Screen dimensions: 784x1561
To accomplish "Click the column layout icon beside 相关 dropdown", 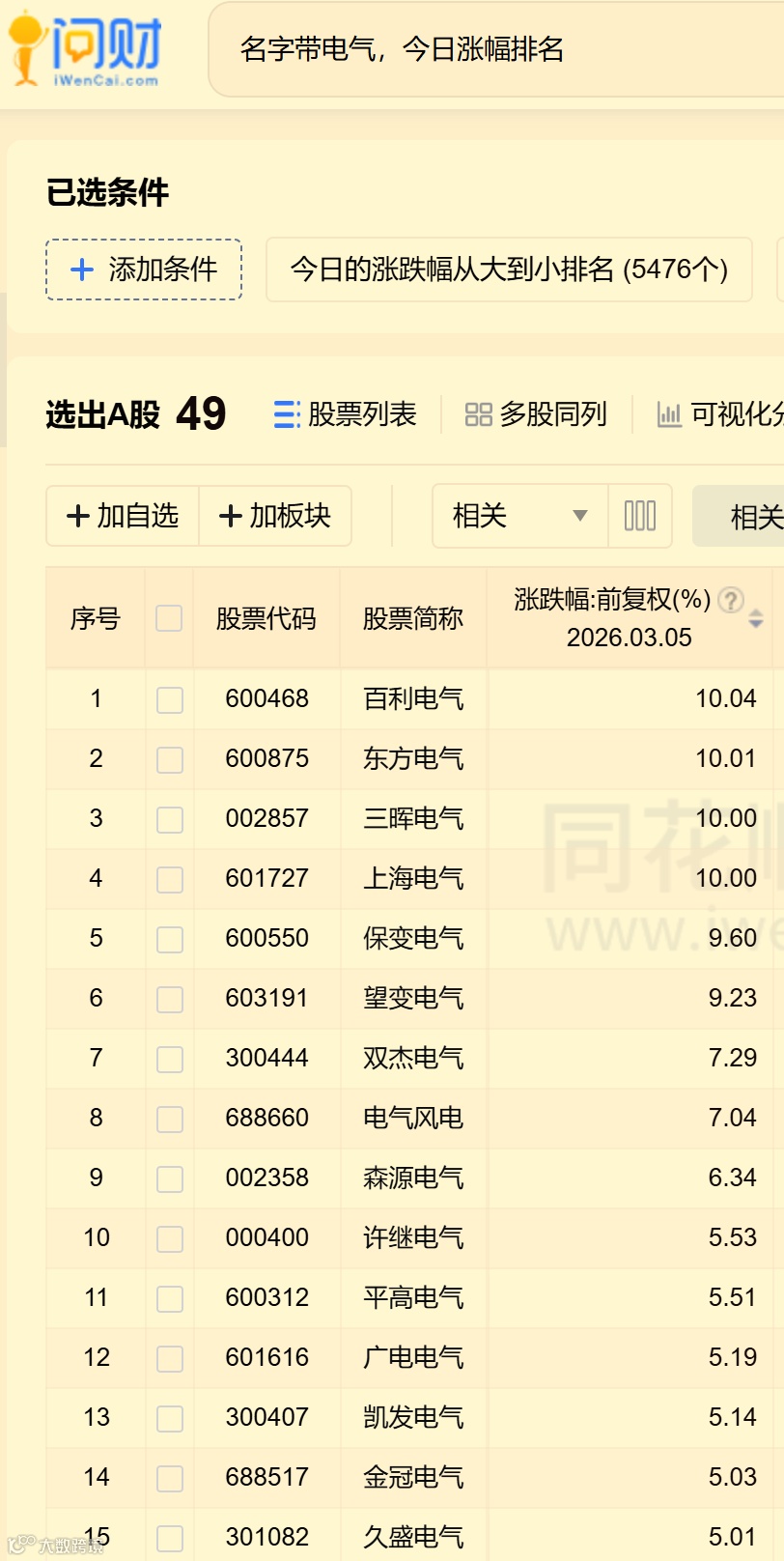I will 640,516.
